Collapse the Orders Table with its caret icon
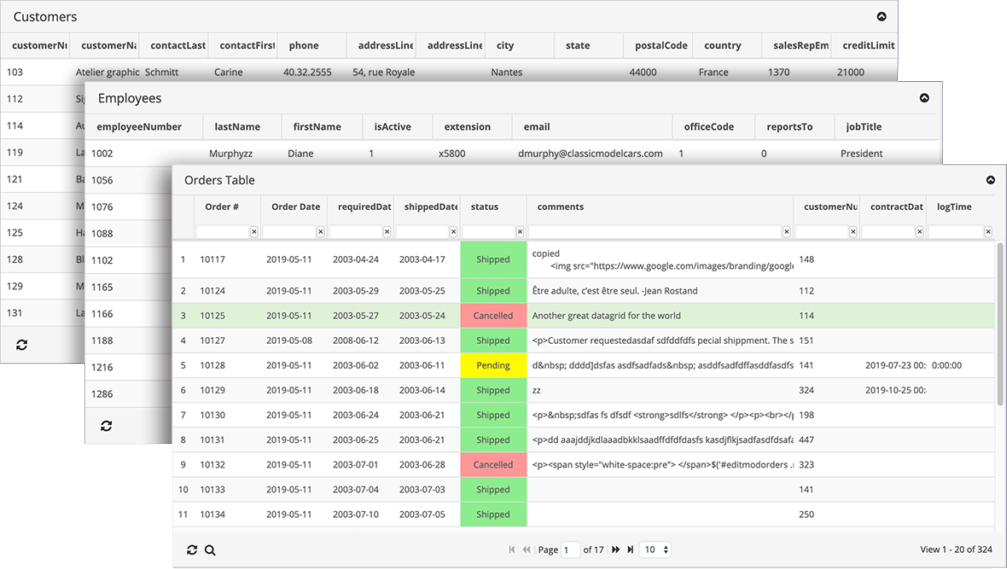The image size is (1007, 569). click(x=990, y=180)
